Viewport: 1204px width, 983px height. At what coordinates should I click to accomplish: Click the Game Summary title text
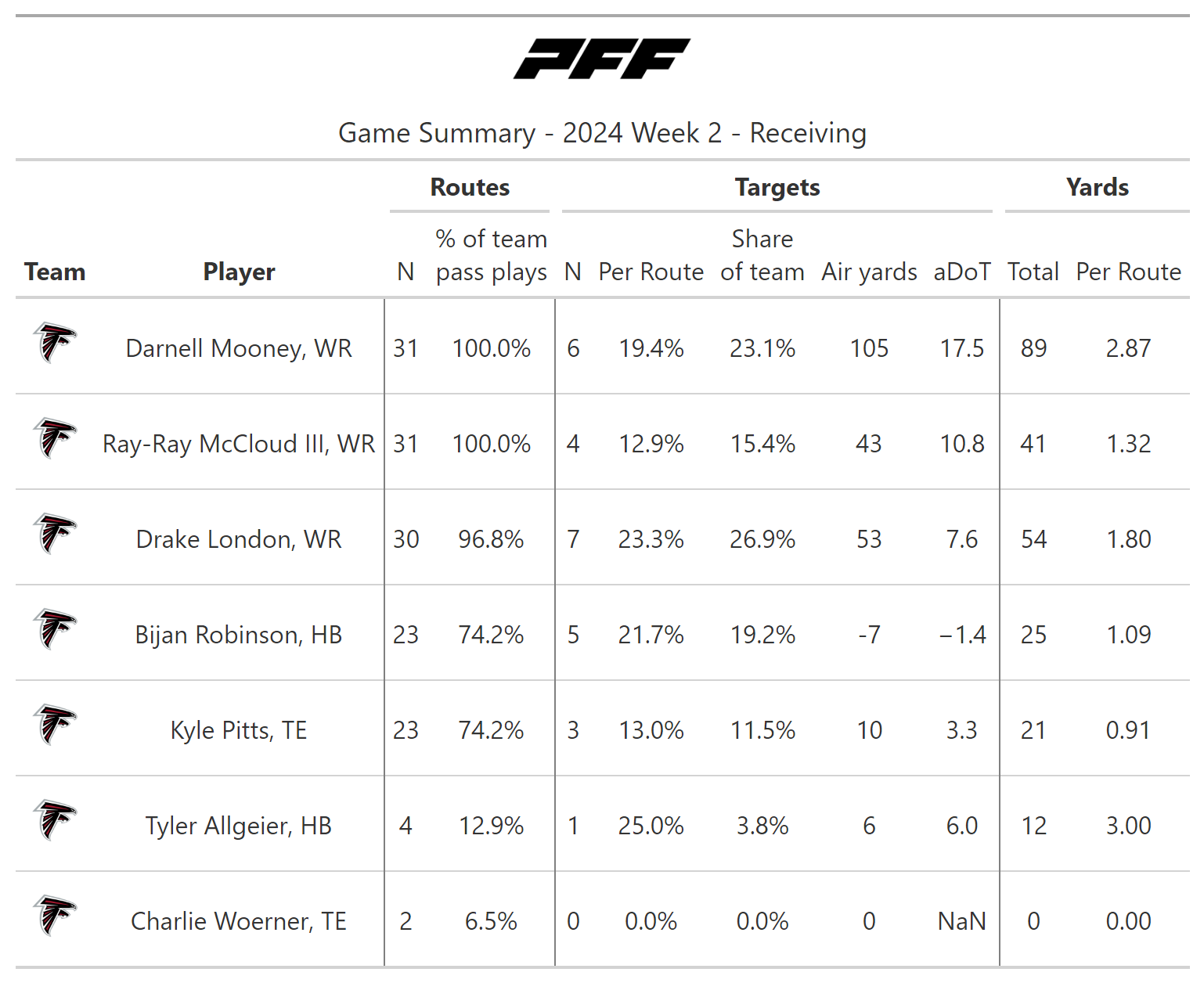coord(602,133)
